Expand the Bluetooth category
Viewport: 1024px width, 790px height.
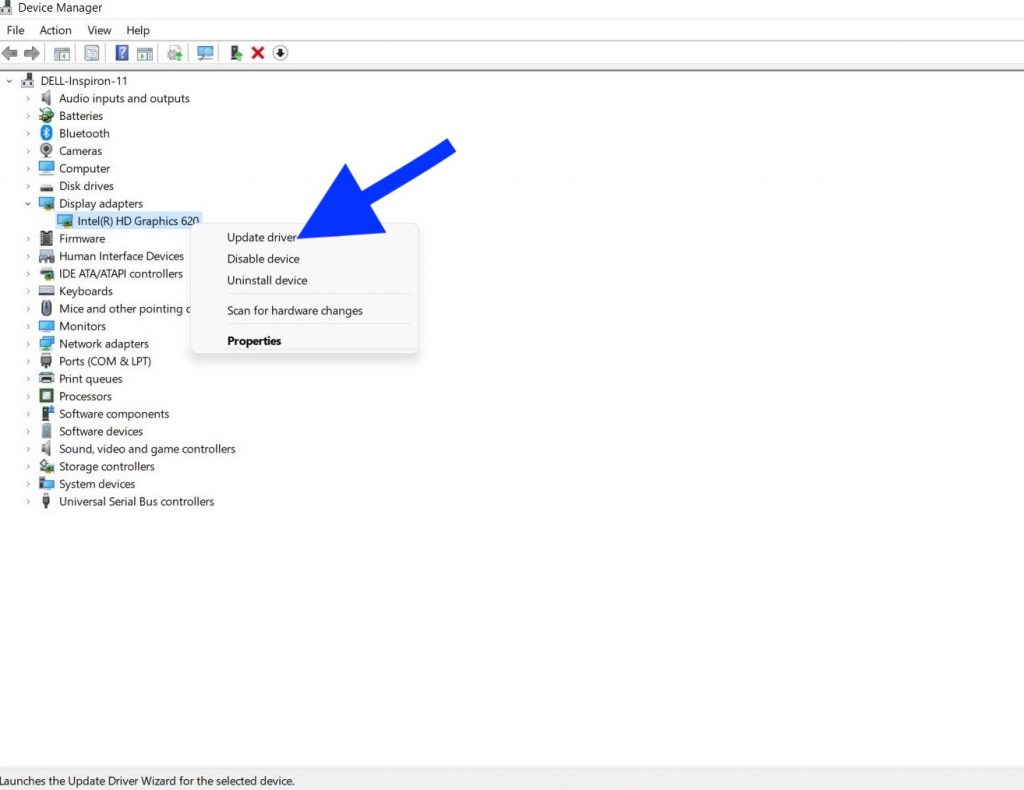[x=28, y=134]
